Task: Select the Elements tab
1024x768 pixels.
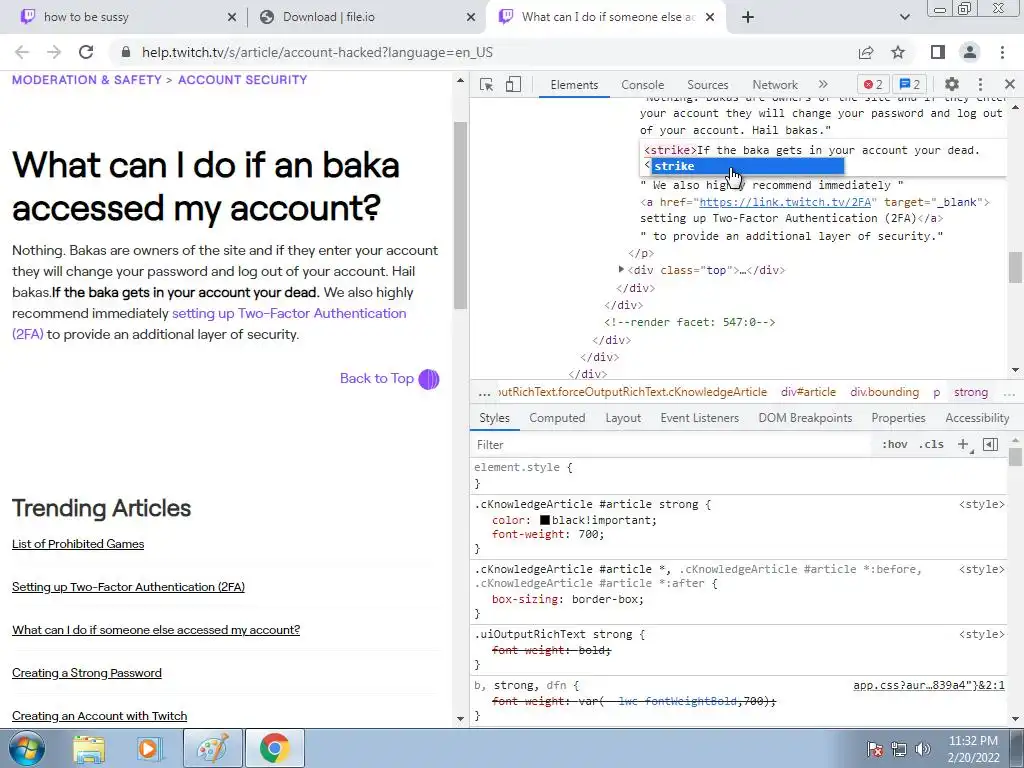Action: [574, 85]
